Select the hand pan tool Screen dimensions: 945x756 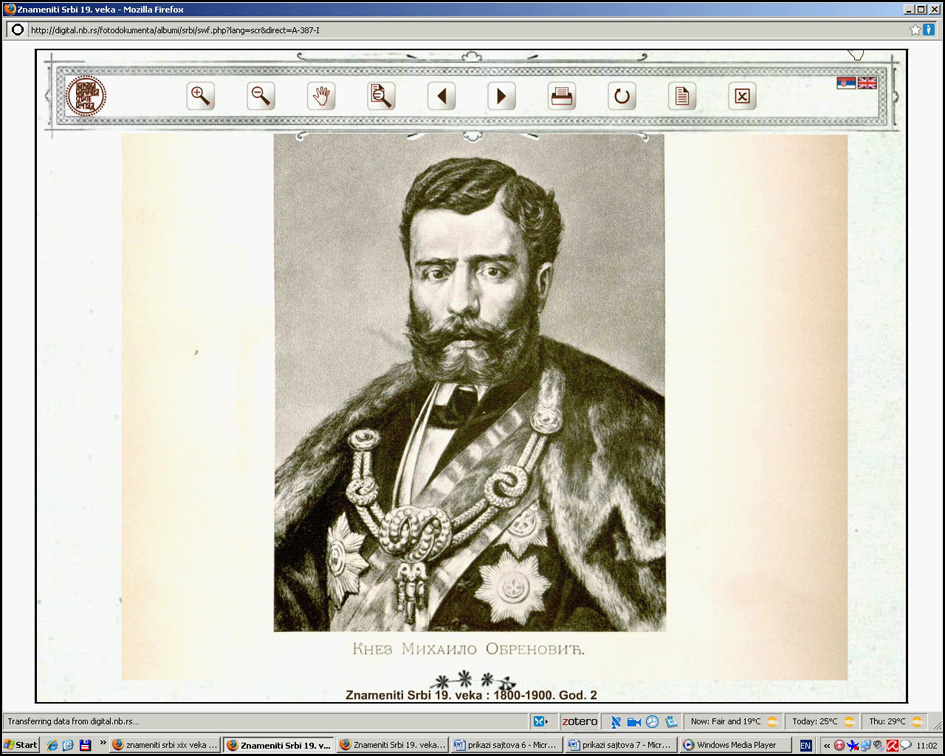pos(321,96)
